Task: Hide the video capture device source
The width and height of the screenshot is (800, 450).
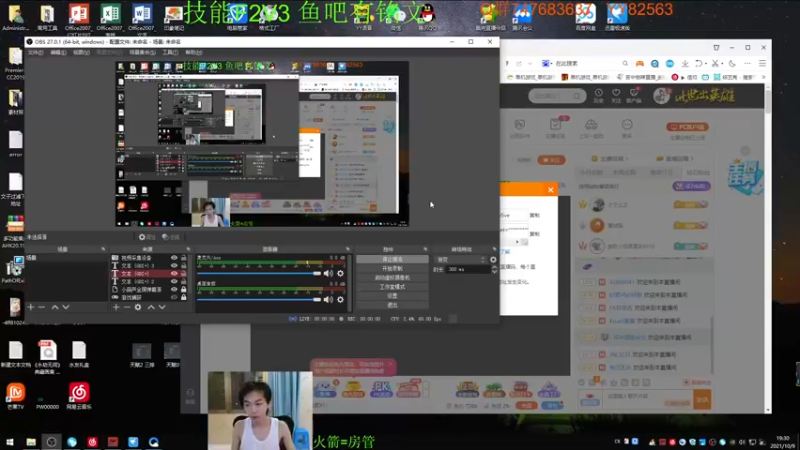Action: [x=174, y=258]
